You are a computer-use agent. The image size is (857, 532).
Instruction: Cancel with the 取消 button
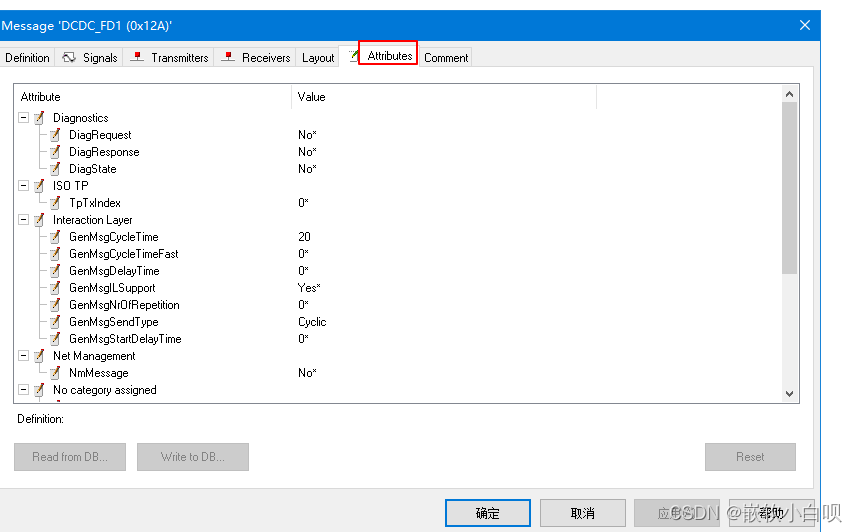583,513
